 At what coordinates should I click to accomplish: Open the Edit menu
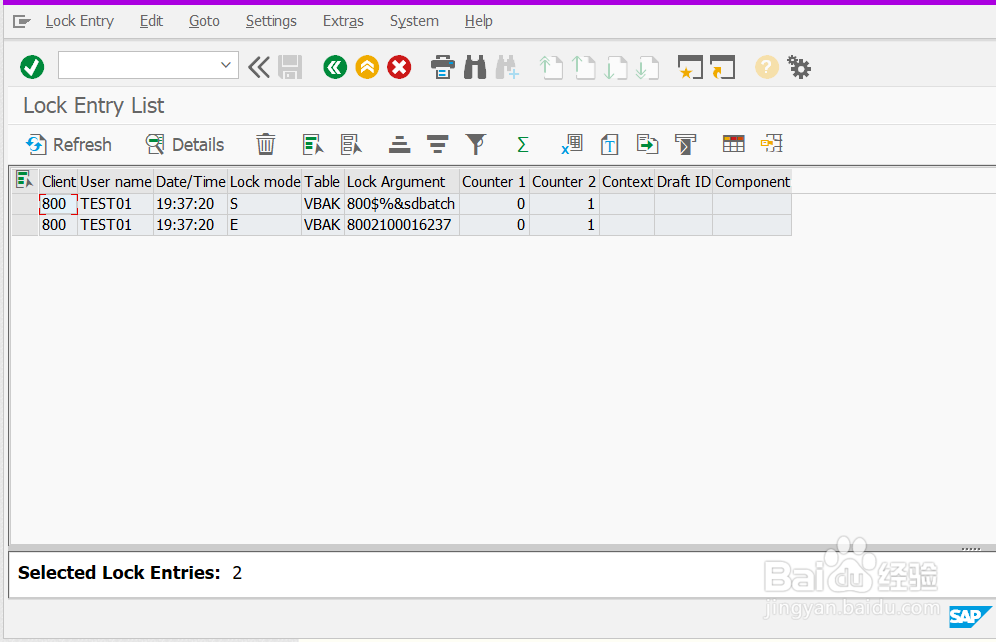pyautogui.click(x=151, y=21)
